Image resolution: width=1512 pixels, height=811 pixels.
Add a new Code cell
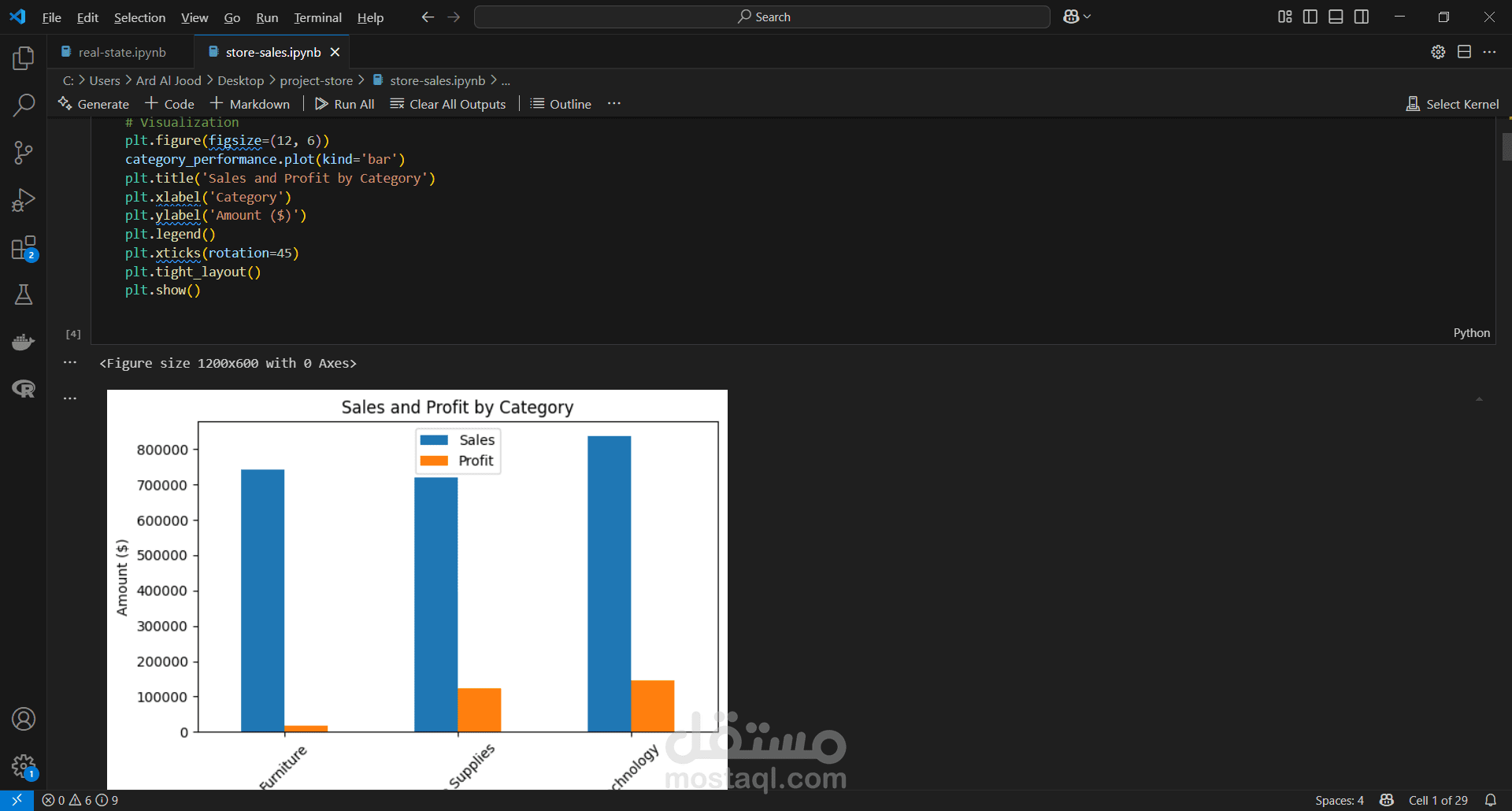(169, 104)
